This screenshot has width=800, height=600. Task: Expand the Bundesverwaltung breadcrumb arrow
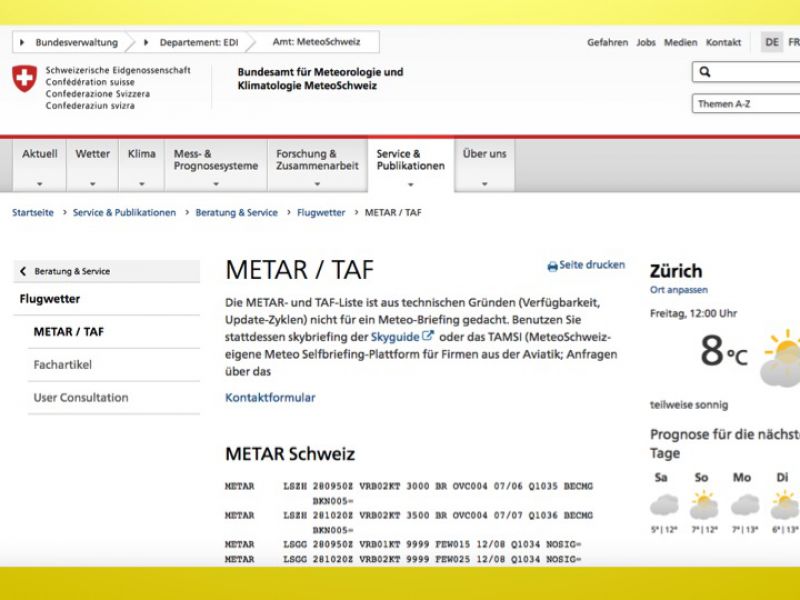[x=21, y=42]
